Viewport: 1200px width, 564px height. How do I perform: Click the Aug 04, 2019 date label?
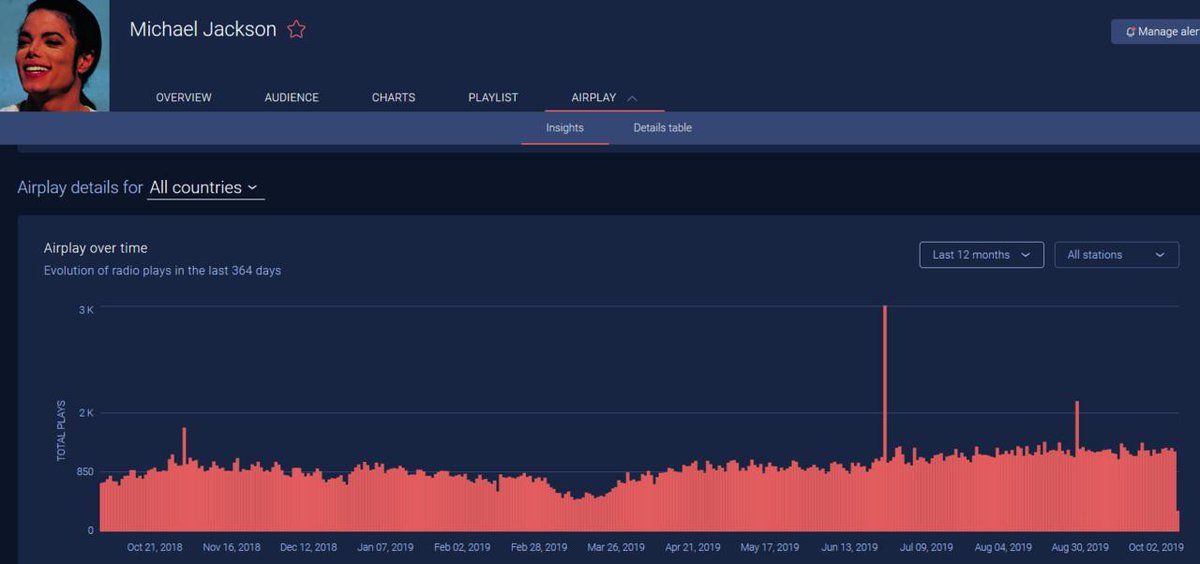tap(1003, 547)
